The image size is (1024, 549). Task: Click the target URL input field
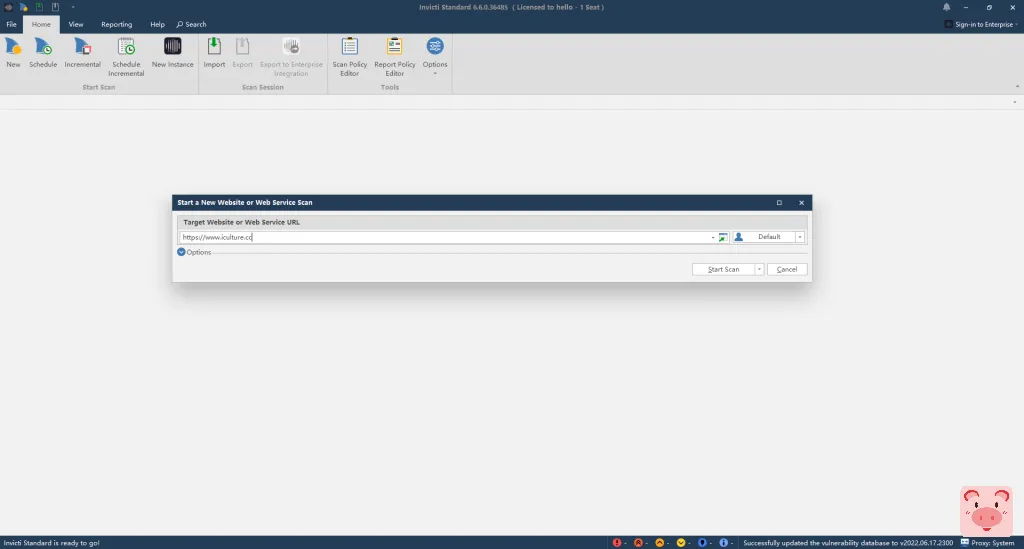click(x=444, y=238)
